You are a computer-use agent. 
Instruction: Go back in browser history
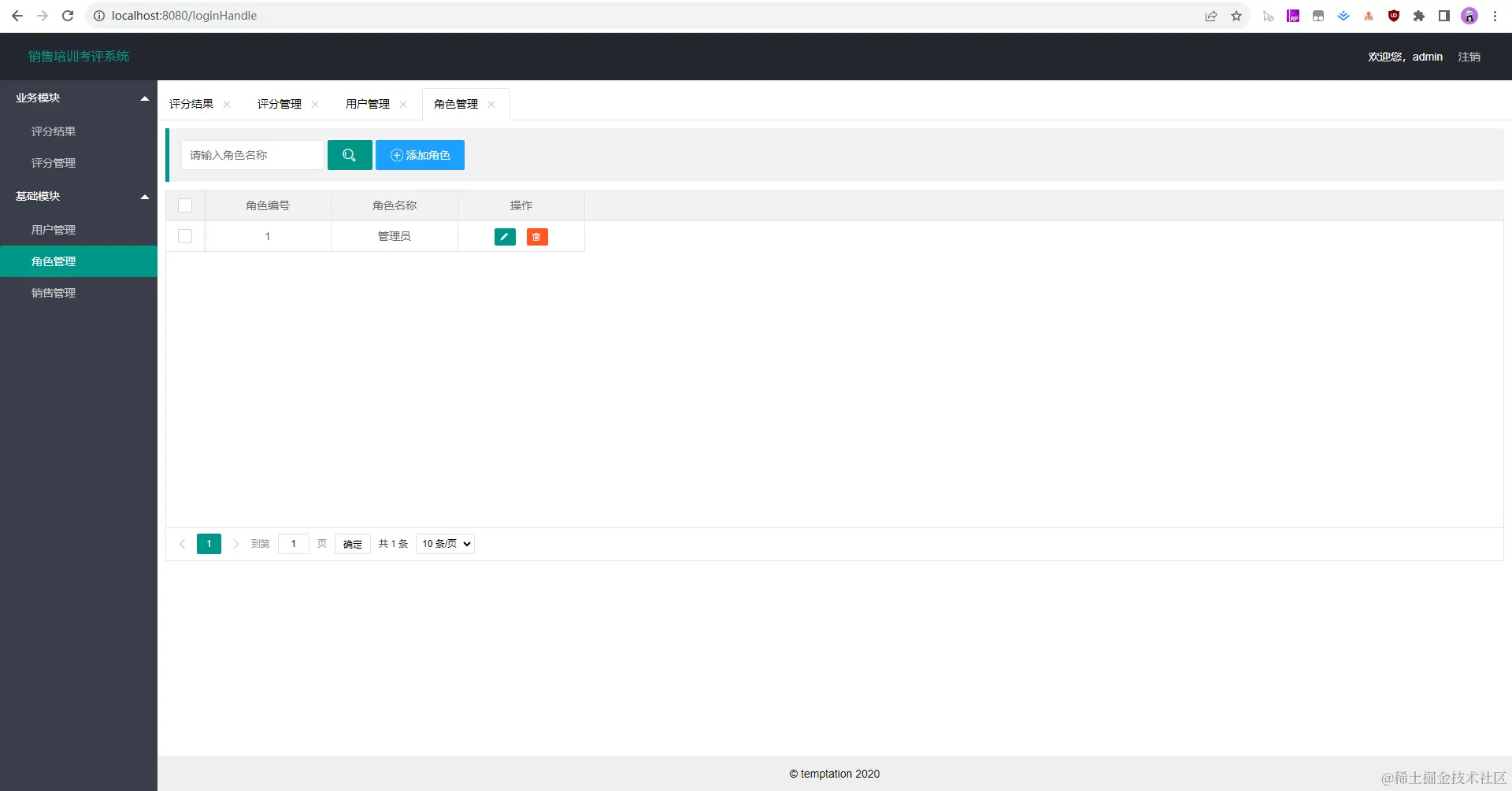pos(17,16)
